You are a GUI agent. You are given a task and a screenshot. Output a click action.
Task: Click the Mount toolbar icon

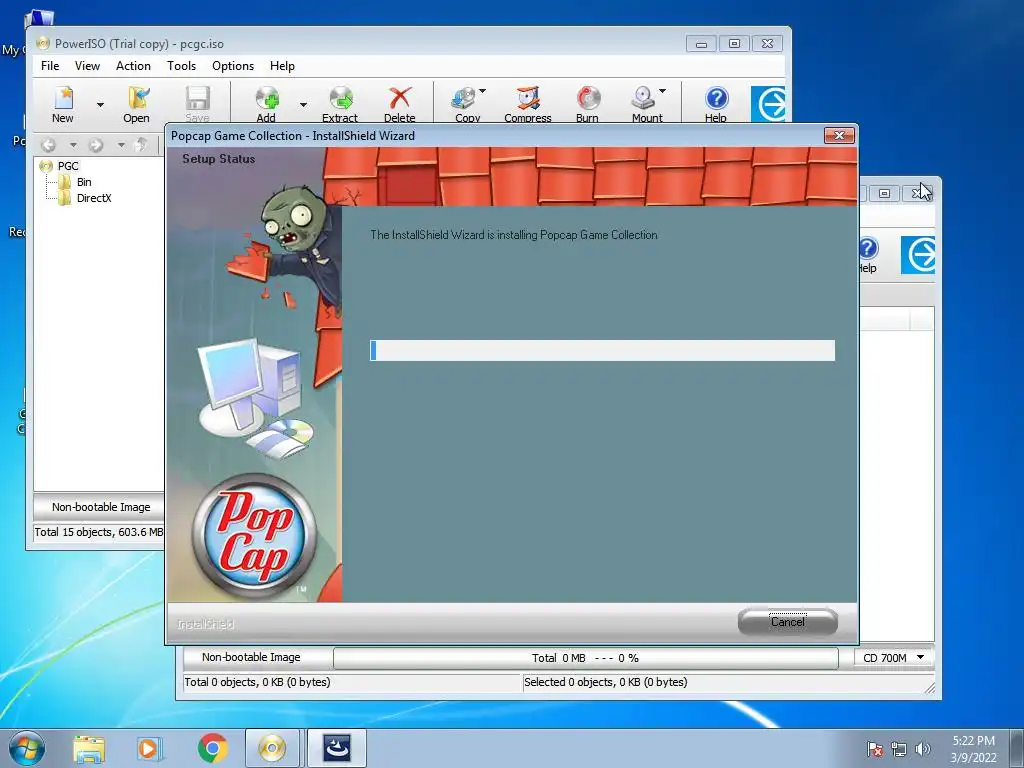point(645,104)
